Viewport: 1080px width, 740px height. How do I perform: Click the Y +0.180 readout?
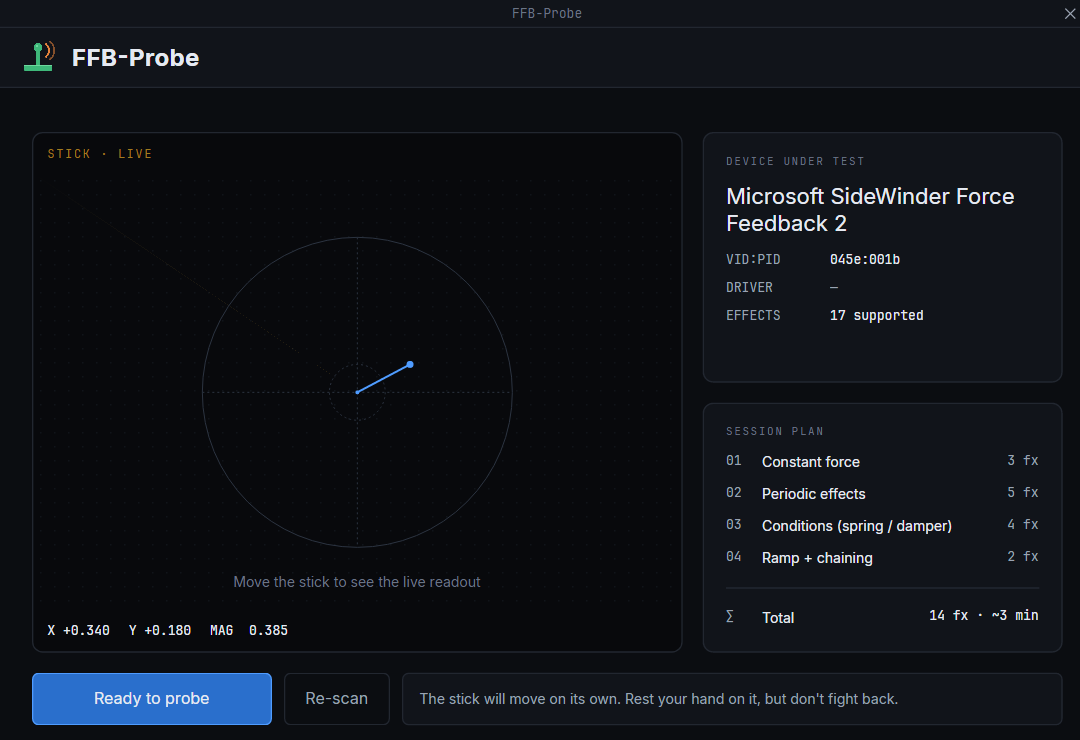point(160,630)
